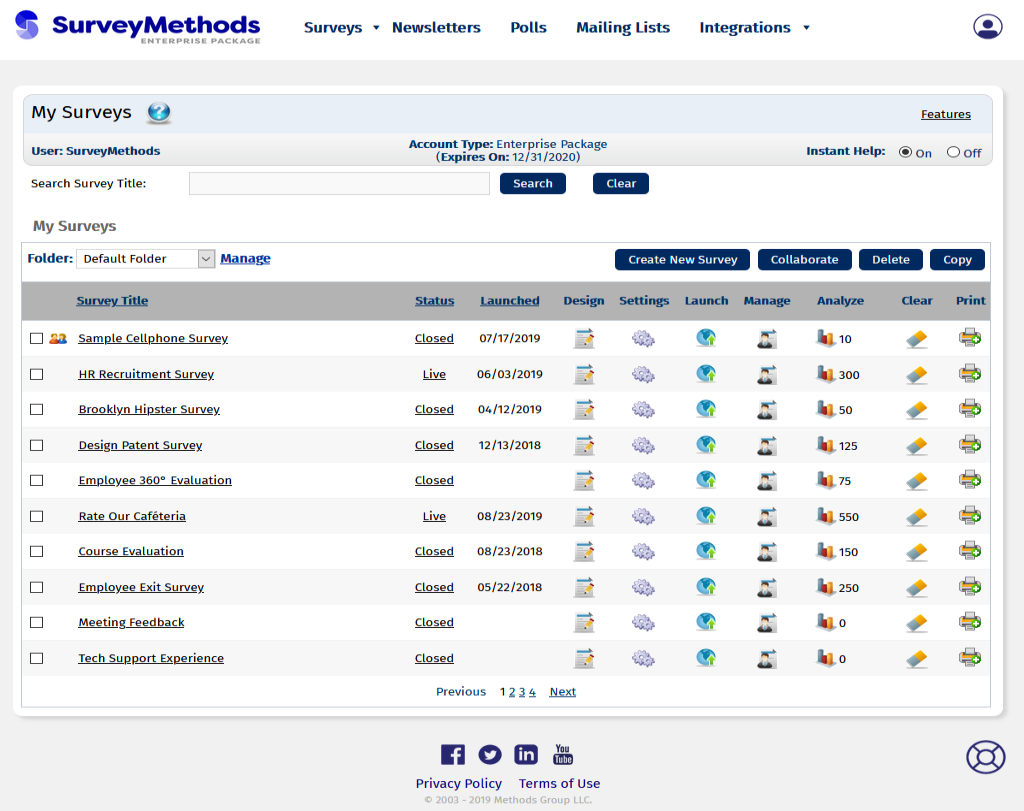Click the help globe beside My Surveys
This screenshot has width=1024, height=811.
(158, 113)
